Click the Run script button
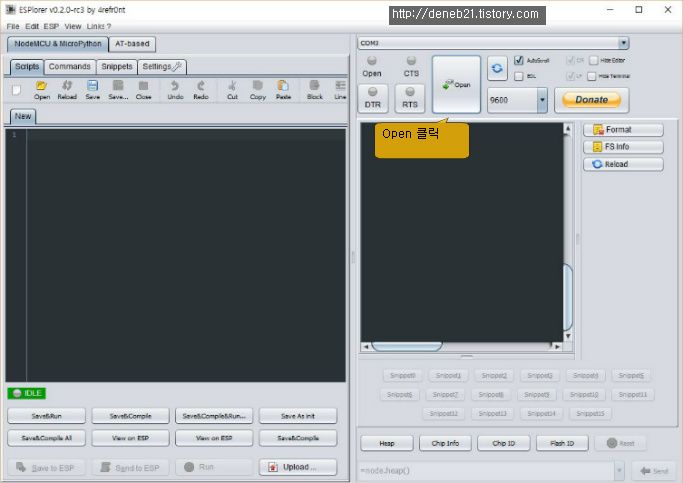The image size is (683, 483). click(x=214, y=467)
